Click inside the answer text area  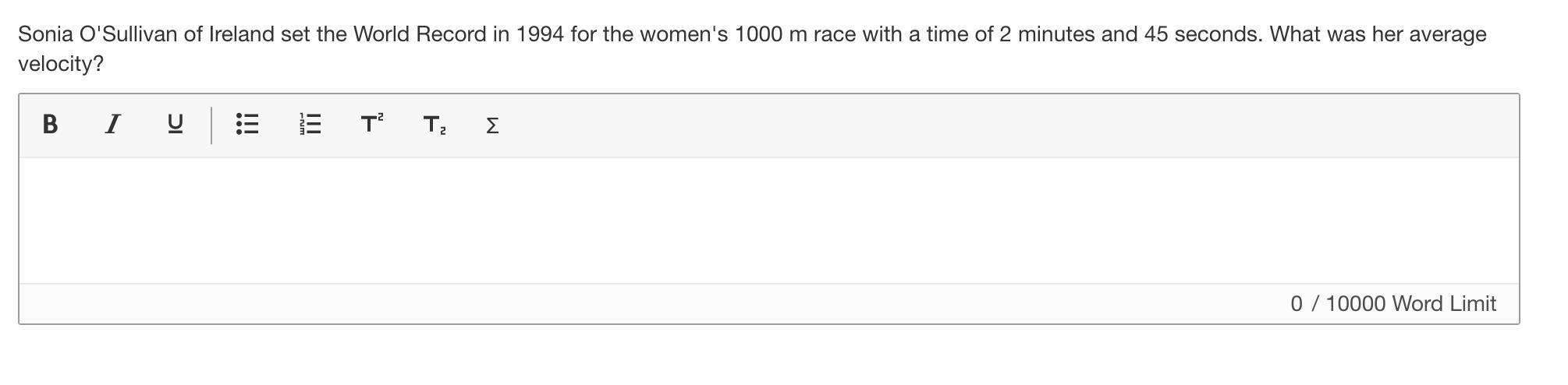coord(768,221)
